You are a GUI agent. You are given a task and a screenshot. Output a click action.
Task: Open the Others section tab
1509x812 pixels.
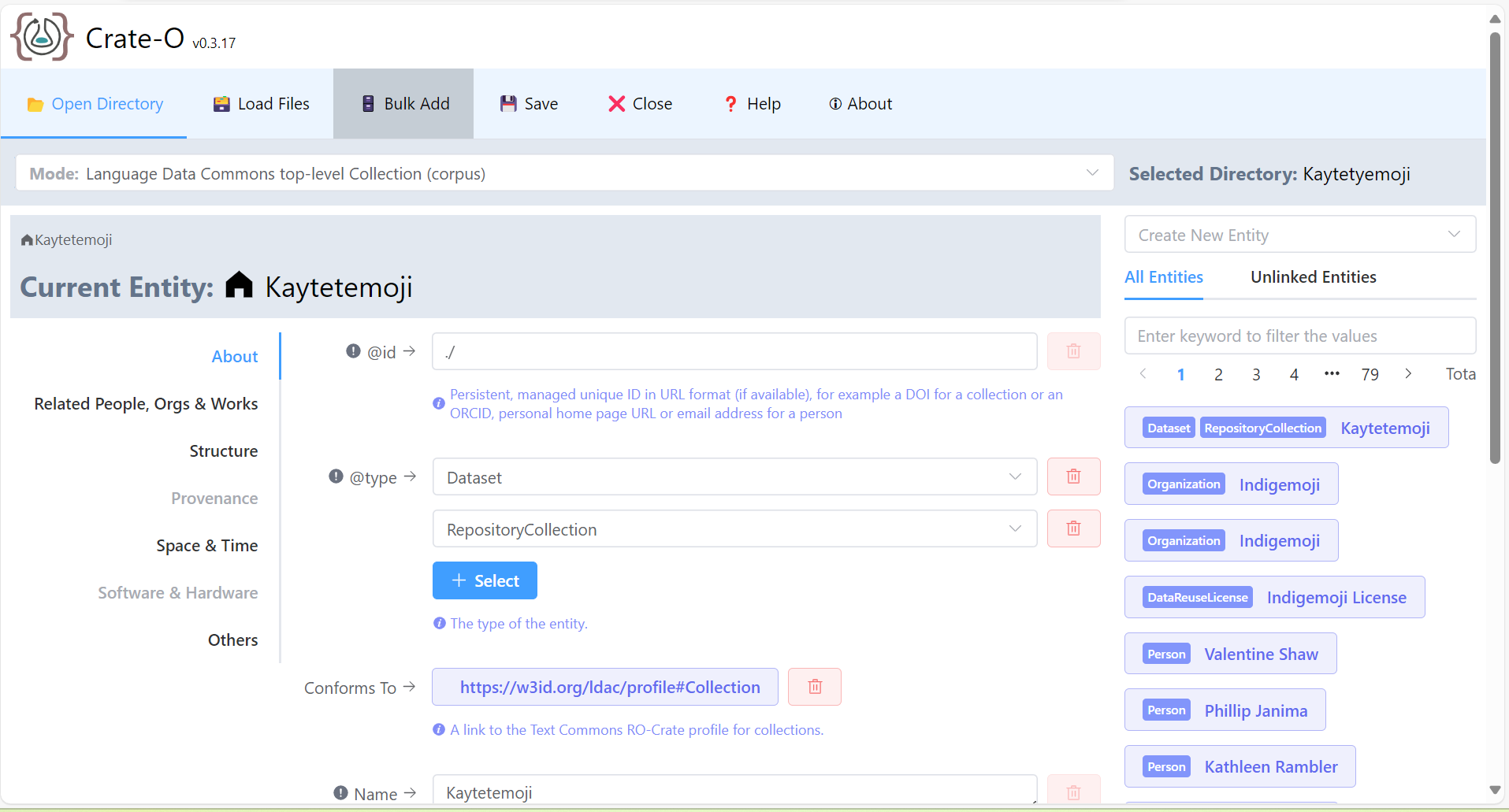232,640
